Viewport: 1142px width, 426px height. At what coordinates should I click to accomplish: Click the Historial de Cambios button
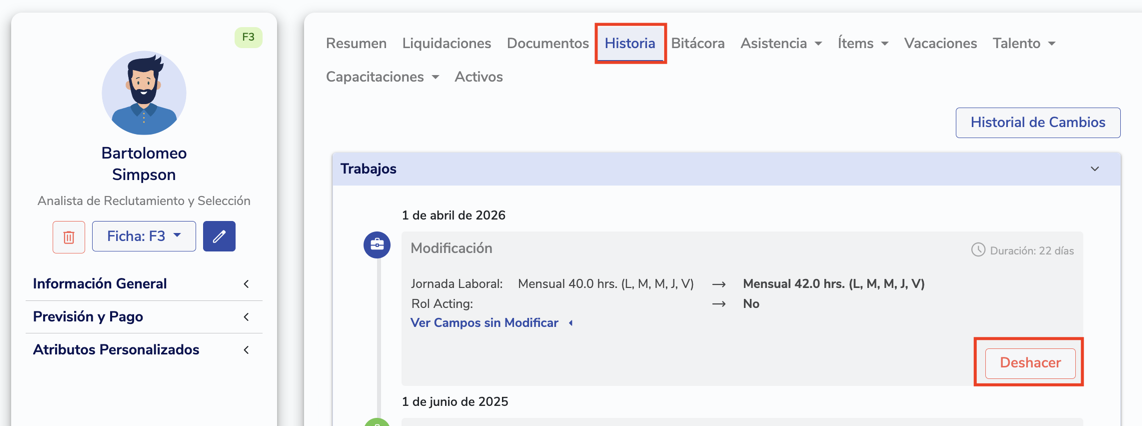click(1037, 122)
